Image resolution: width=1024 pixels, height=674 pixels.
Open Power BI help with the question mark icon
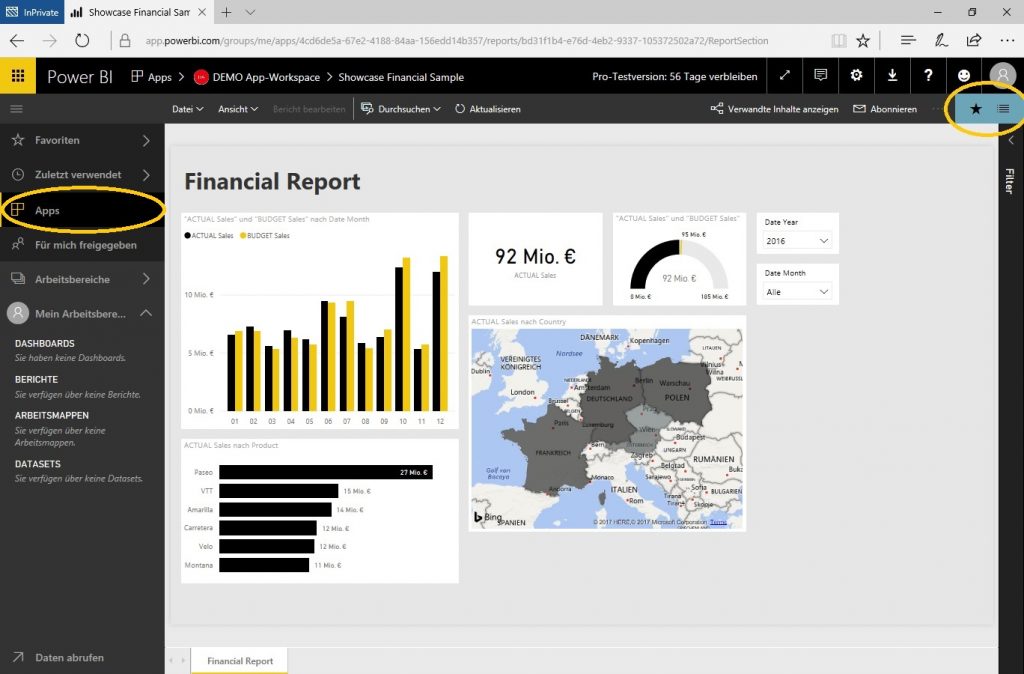[928, 75]
